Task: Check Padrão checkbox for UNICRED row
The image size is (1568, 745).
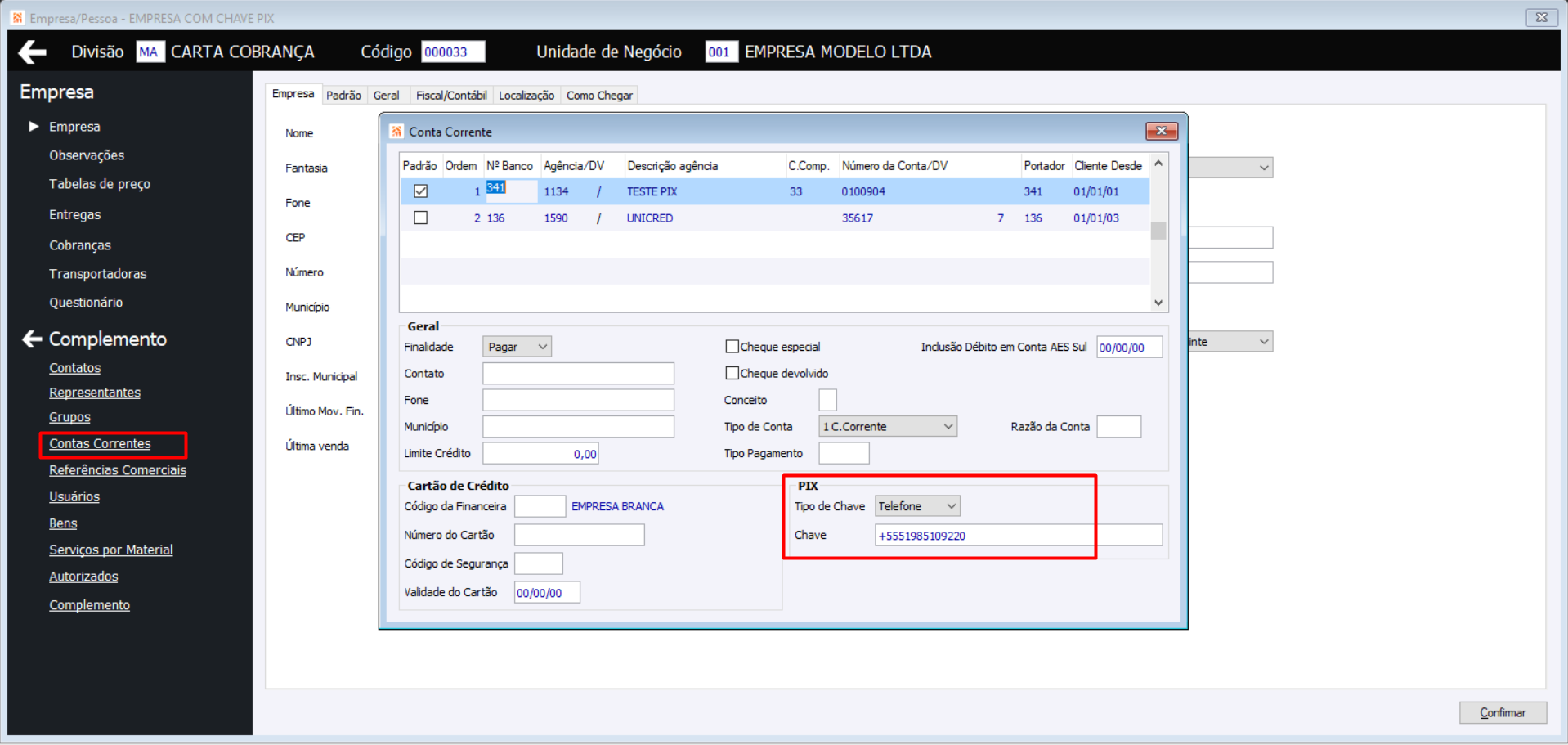Action: (420, 218)
